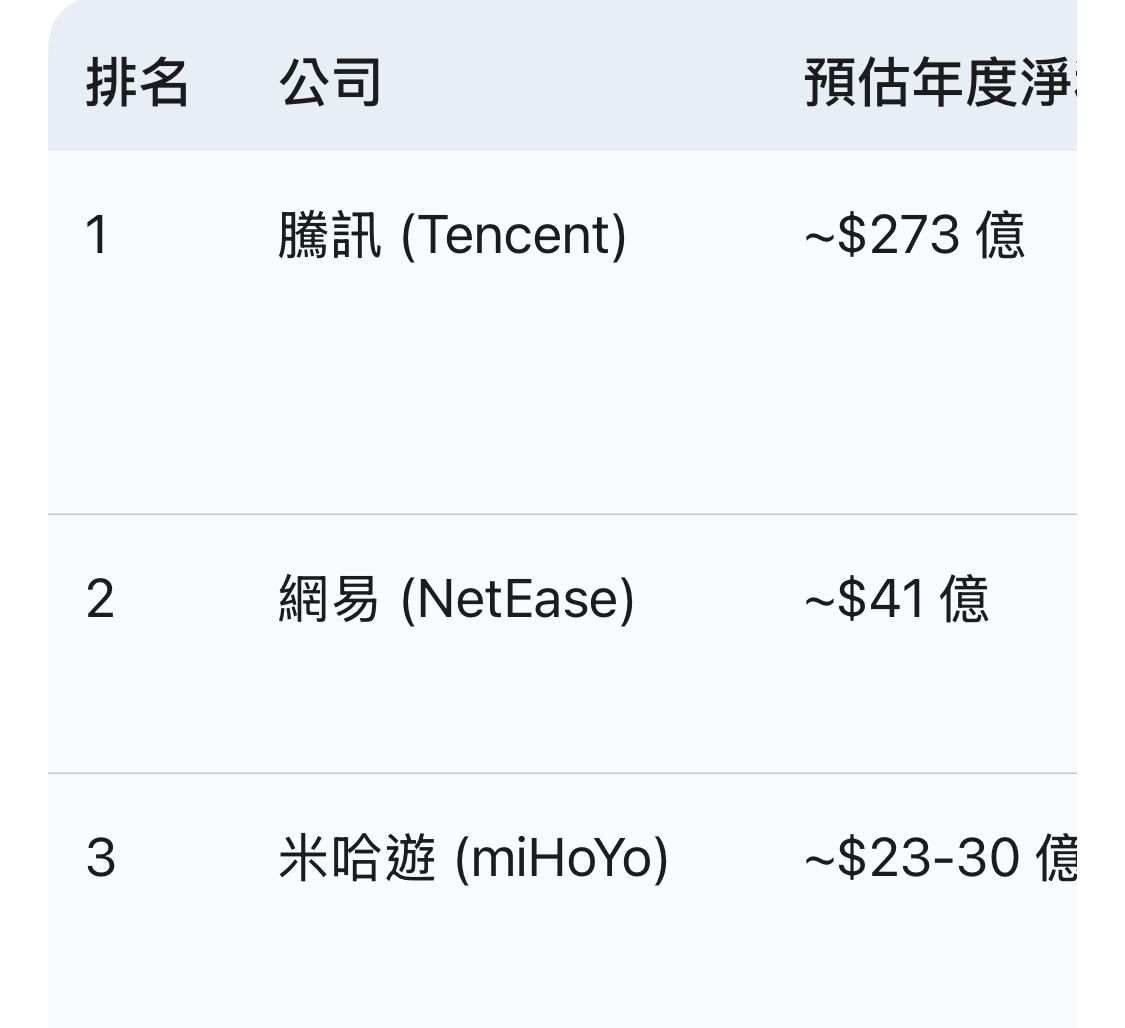This screenshot has height=1028, width=1125.
Task: Select rank number 1 in the table
Action: coord(97,237)
